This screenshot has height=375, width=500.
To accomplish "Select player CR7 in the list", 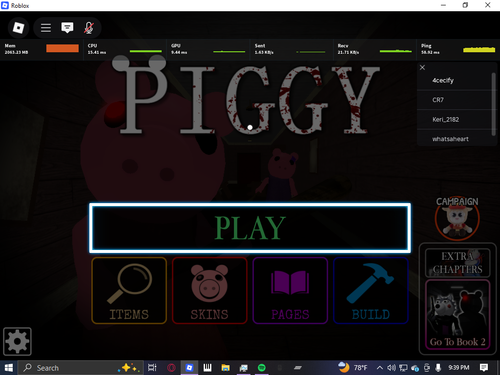I will click(454, 100).
